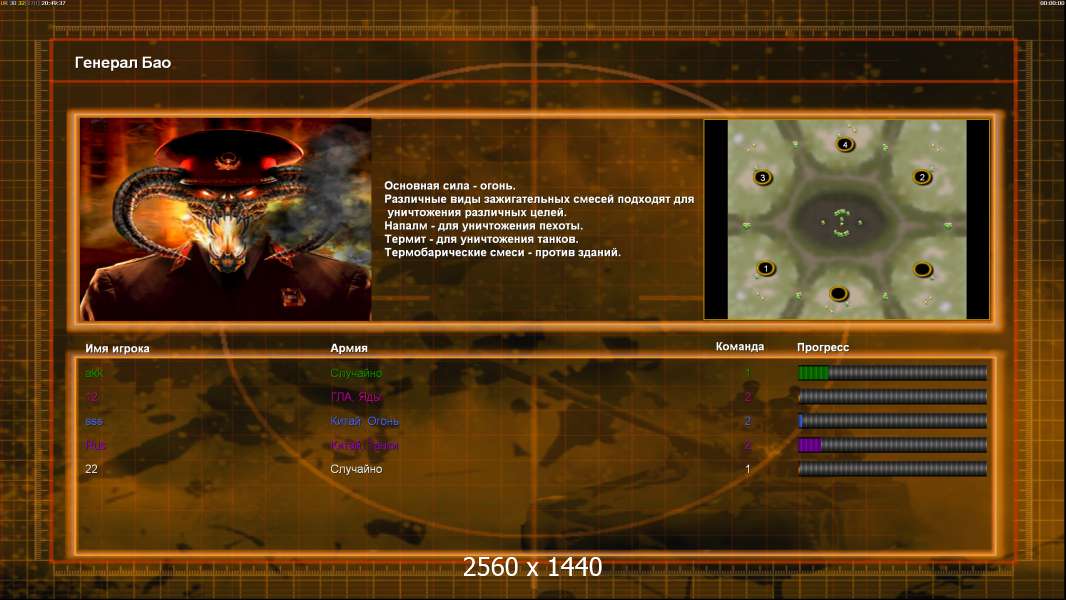
Task: Click team number for player 22
Action: pyautogui.click(x=747, y=469)
